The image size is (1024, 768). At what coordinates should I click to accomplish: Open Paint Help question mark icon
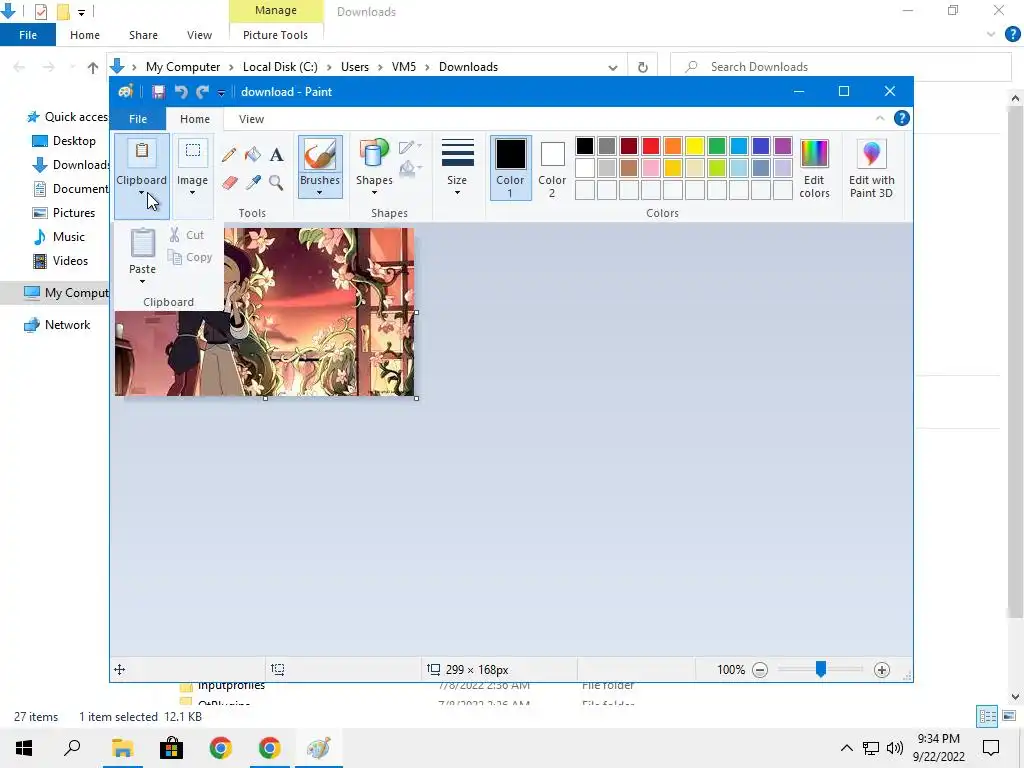pyautogui.click(x=901, y=118)
